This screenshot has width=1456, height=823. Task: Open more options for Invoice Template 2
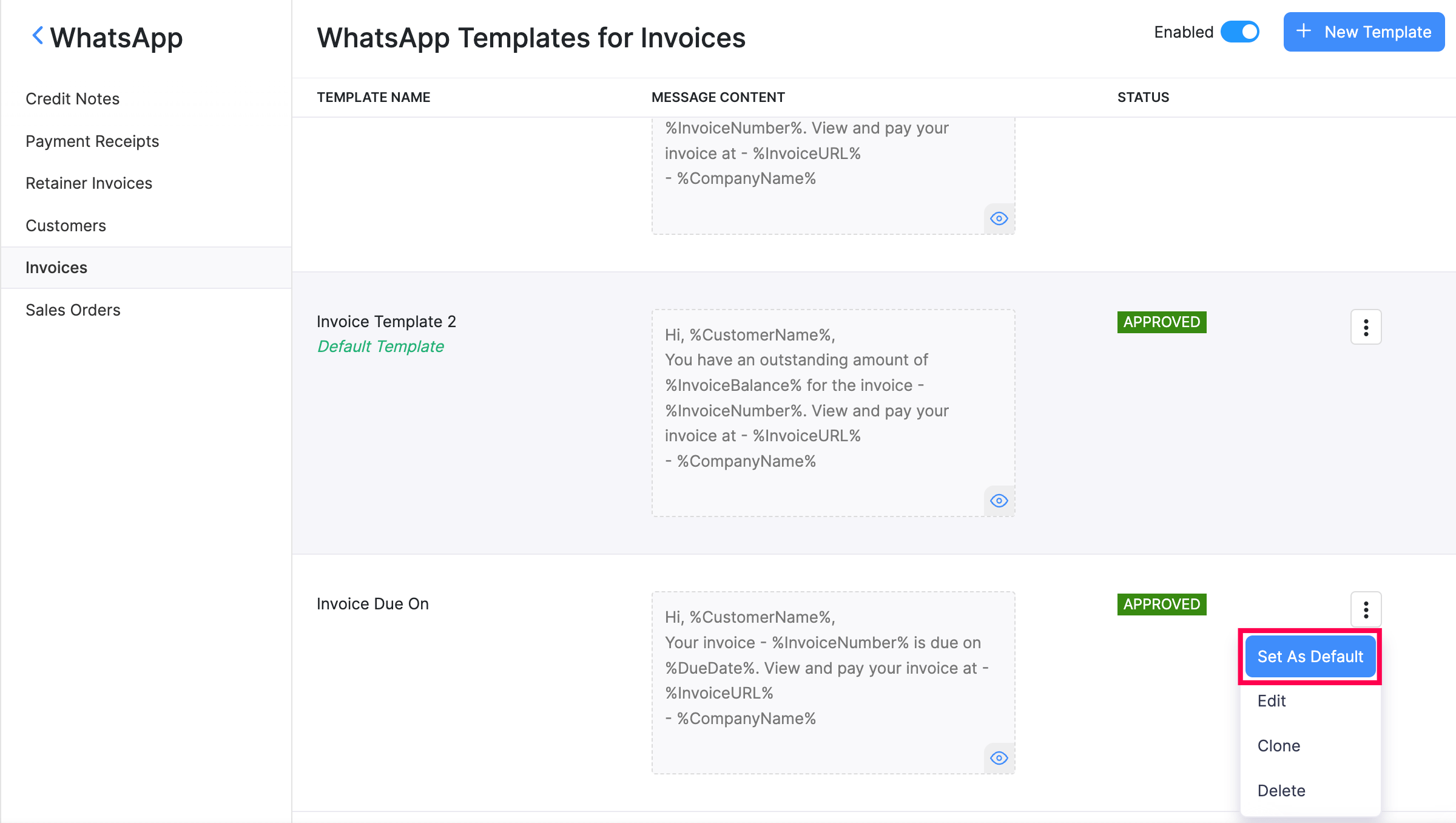click(x=1366, y=327)
